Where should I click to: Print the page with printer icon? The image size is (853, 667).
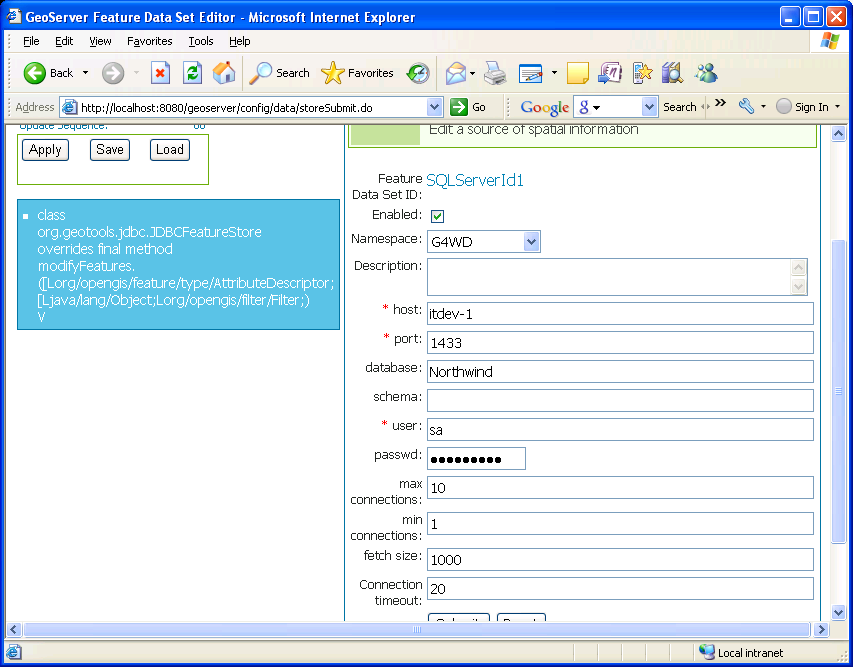[495, 73]
